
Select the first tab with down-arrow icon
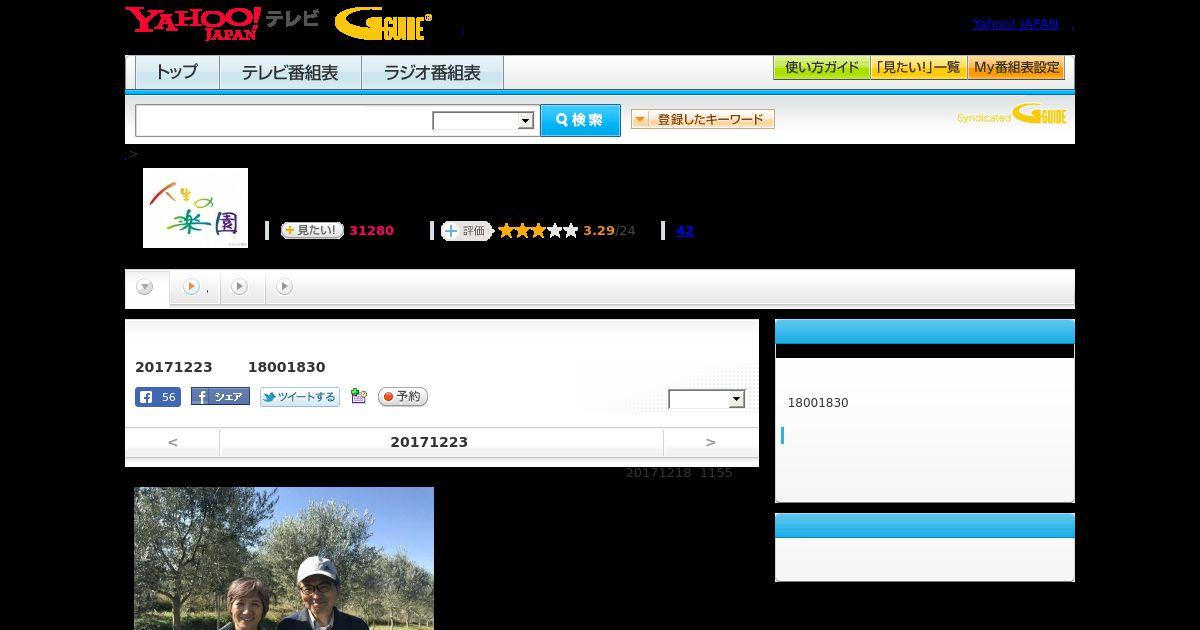tap(146, 287)
